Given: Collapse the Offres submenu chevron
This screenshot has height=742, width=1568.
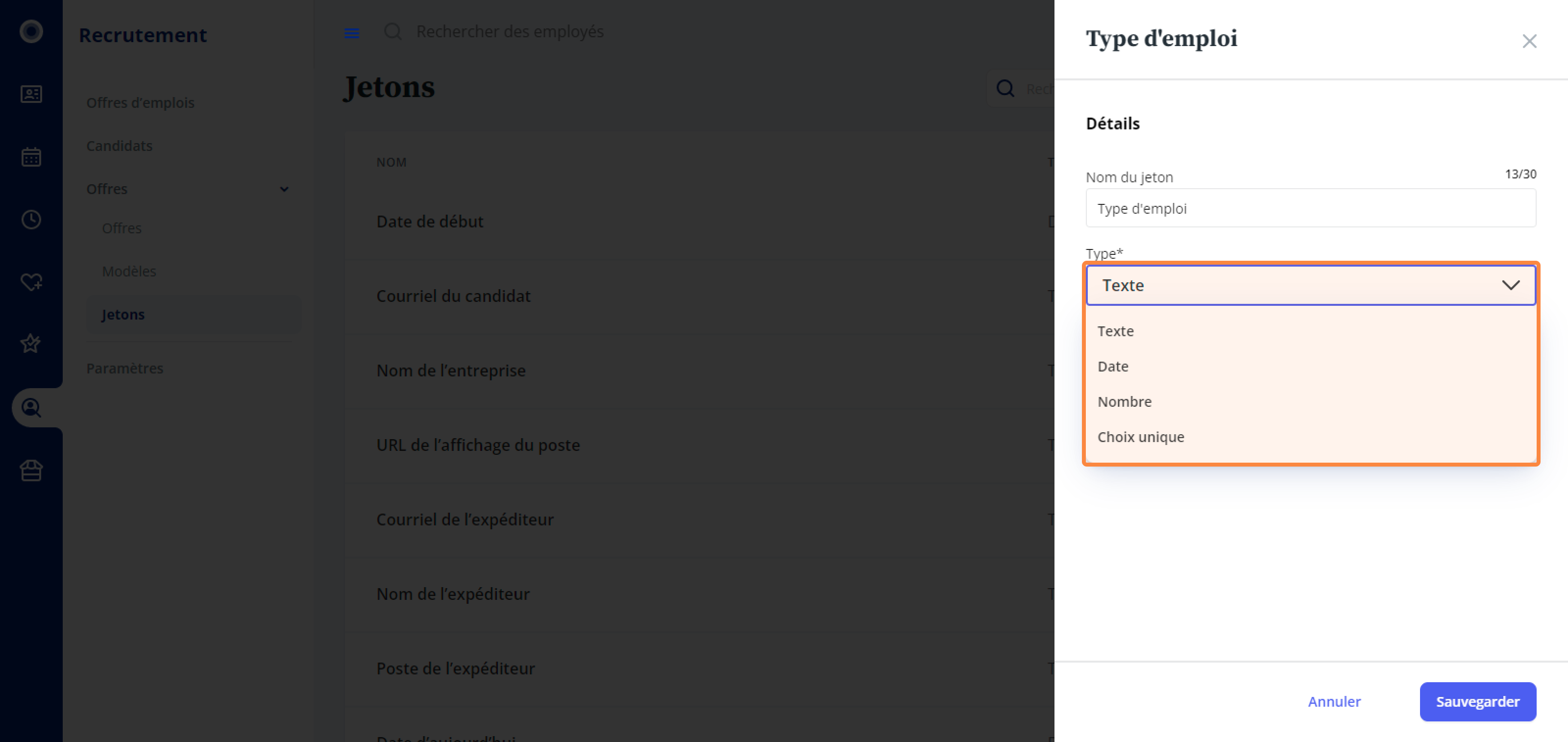Looking at the screenshot, I should pyautogui.click(x=284, y=189).
